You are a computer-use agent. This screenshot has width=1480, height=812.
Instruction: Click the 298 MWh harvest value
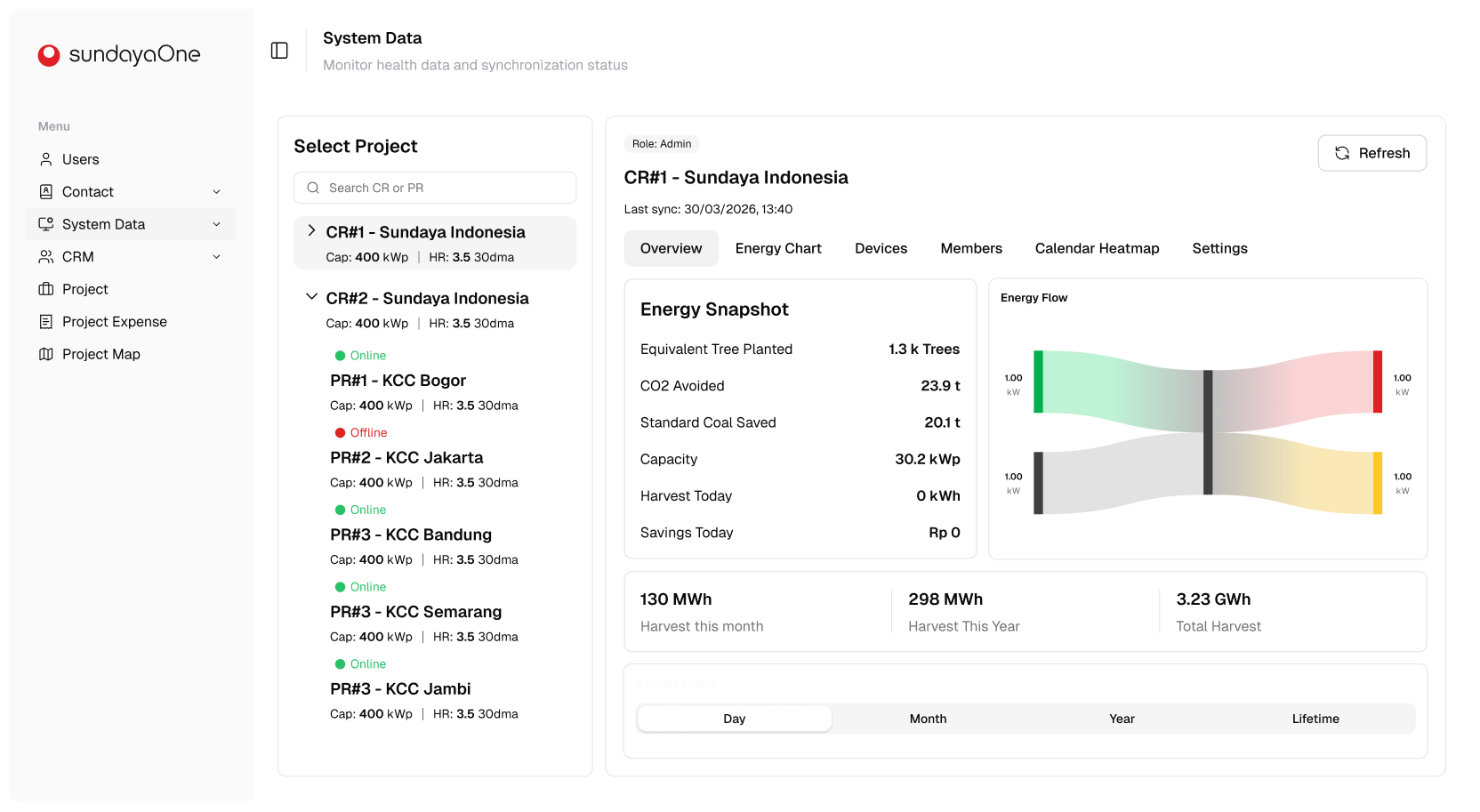tap(945, 599)
